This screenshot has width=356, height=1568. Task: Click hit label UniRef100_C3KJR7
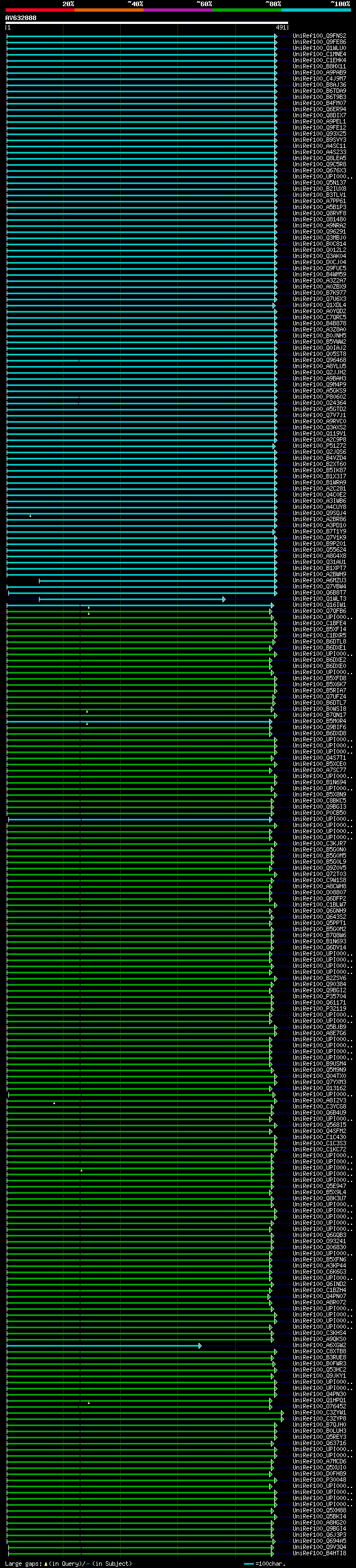[319, 844]
